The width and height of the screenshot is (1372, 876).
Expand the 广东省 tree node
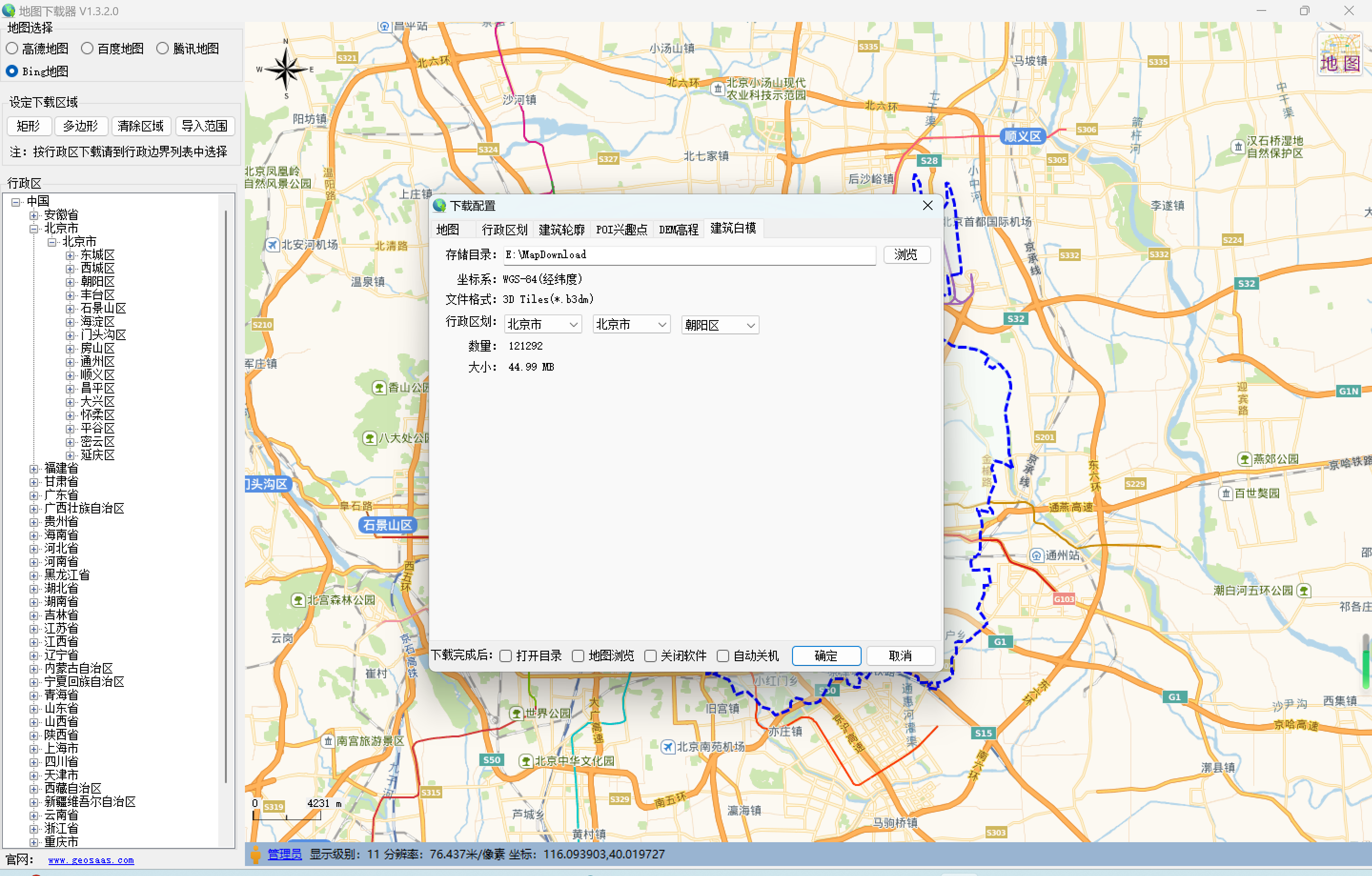(34, 494)
